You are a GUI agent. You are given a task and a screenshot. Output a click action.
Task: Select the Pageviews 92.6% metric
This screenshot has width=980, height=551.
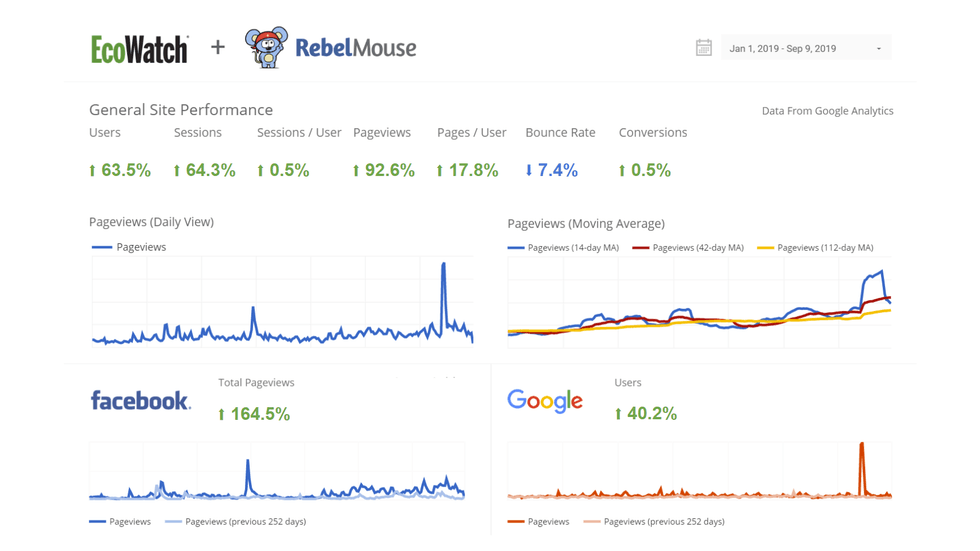click(x=384, y=171)
